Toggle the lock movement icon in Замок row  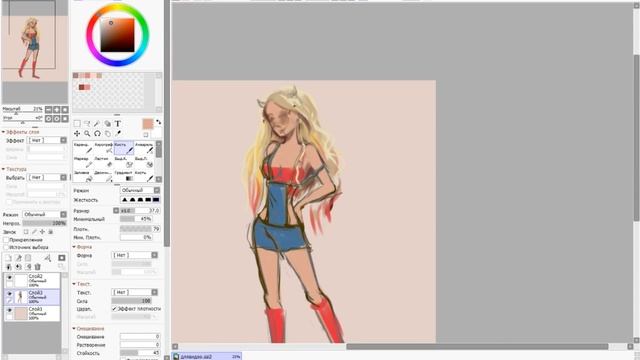(x=42, y=232)
